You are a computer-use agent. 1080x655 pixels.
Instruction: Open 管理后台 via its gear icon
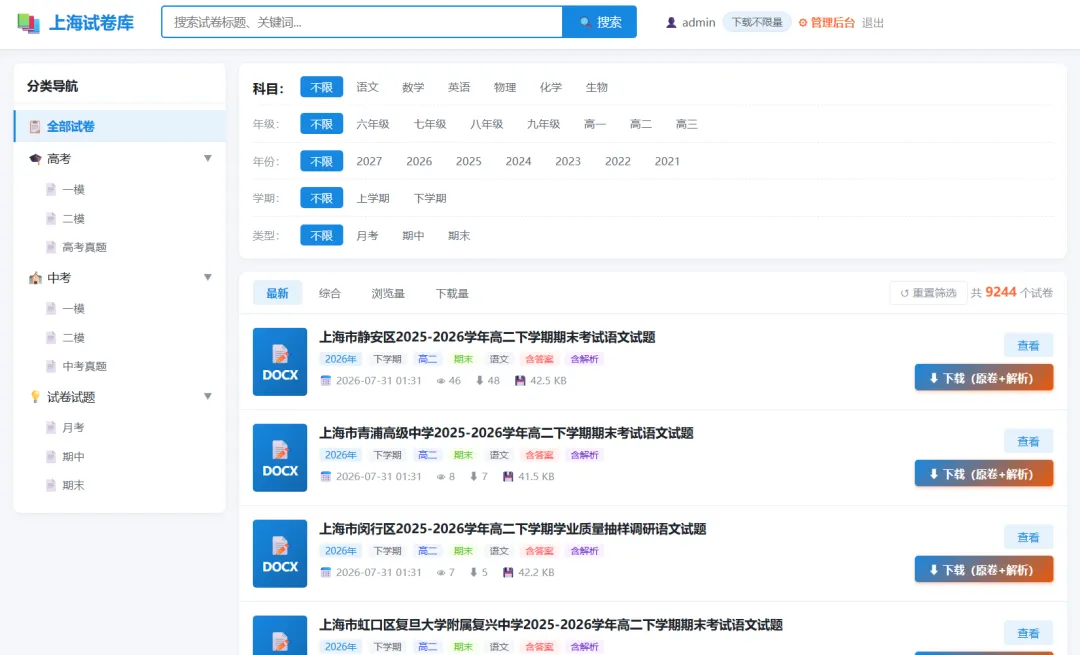802,23
